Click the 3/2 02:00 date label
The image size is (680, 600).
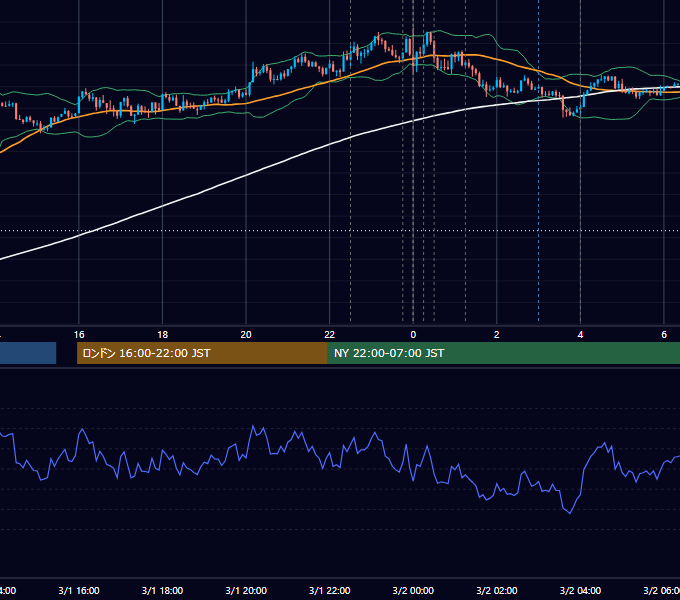pos(497,590)
